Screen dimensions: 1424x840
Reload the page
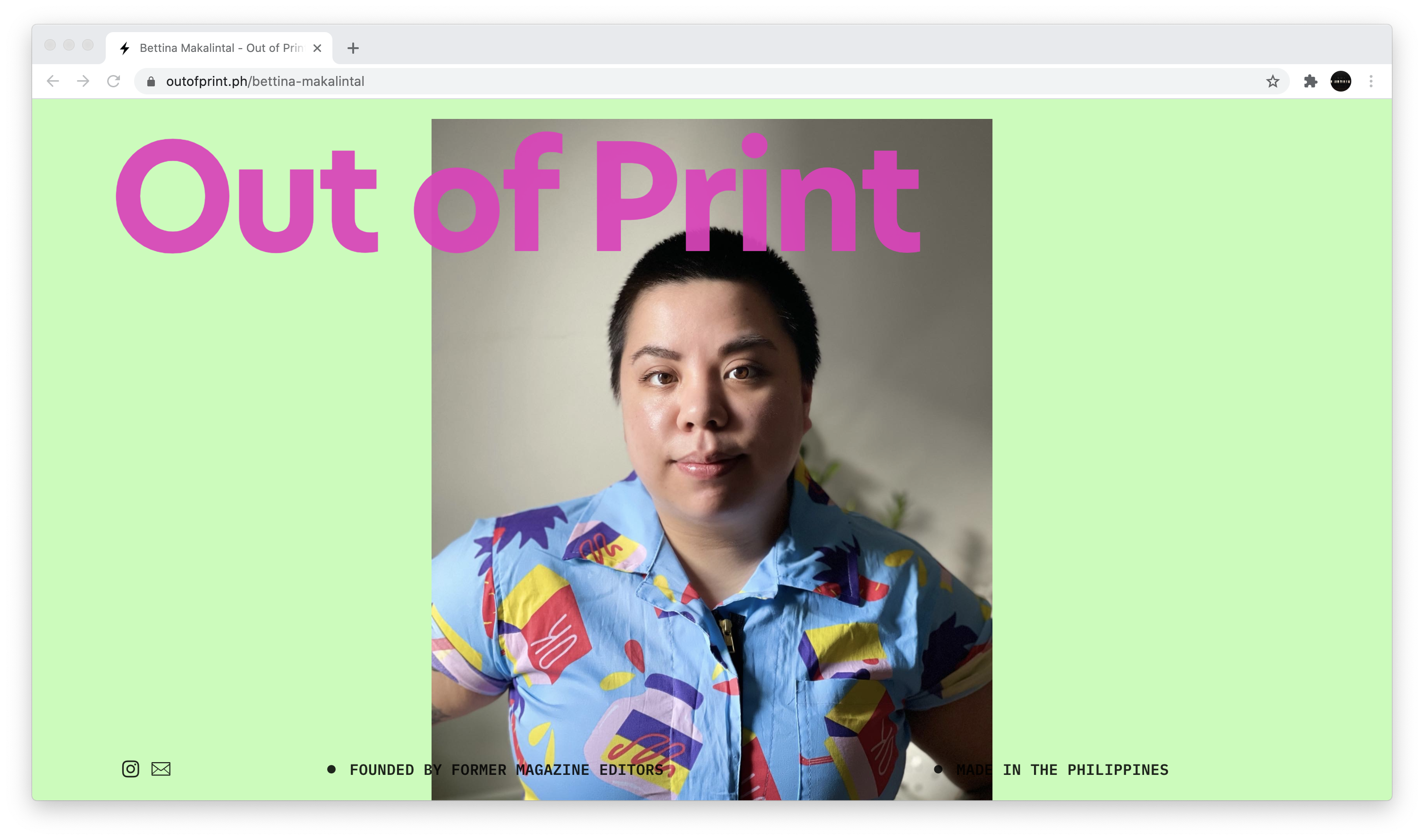click(x=114, y=82)
